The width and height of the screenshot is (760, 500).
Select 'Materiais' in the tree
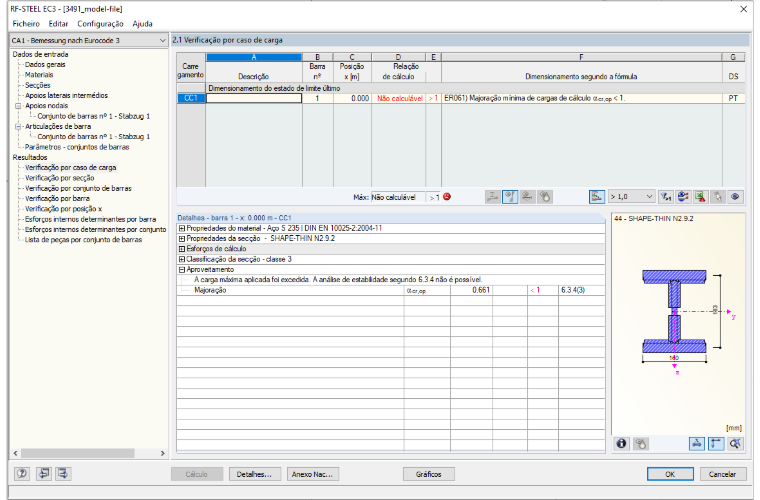click(39, 75)
